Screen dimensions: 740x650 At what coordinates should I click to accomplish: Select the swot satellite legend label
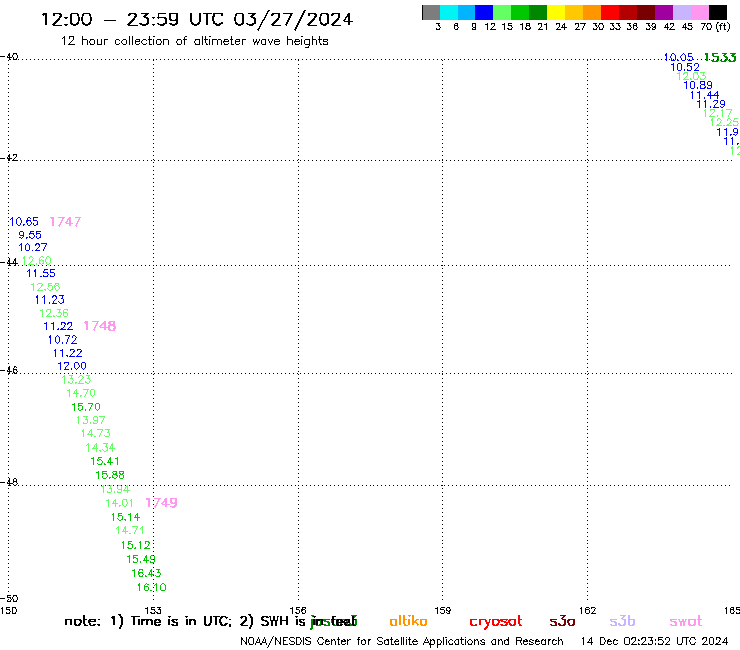click(x=686, y=621)
